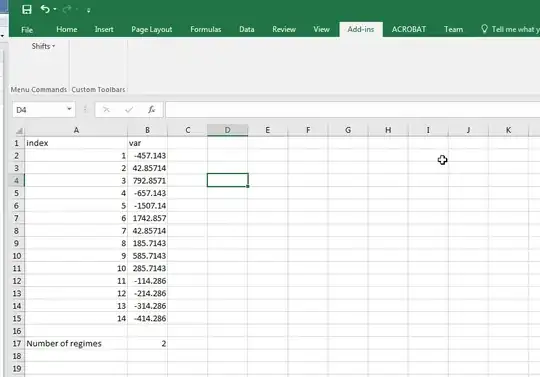Viewport: 540px width, 377px height.
Task: Go to the Formulas tab
Action: [206, 30]
